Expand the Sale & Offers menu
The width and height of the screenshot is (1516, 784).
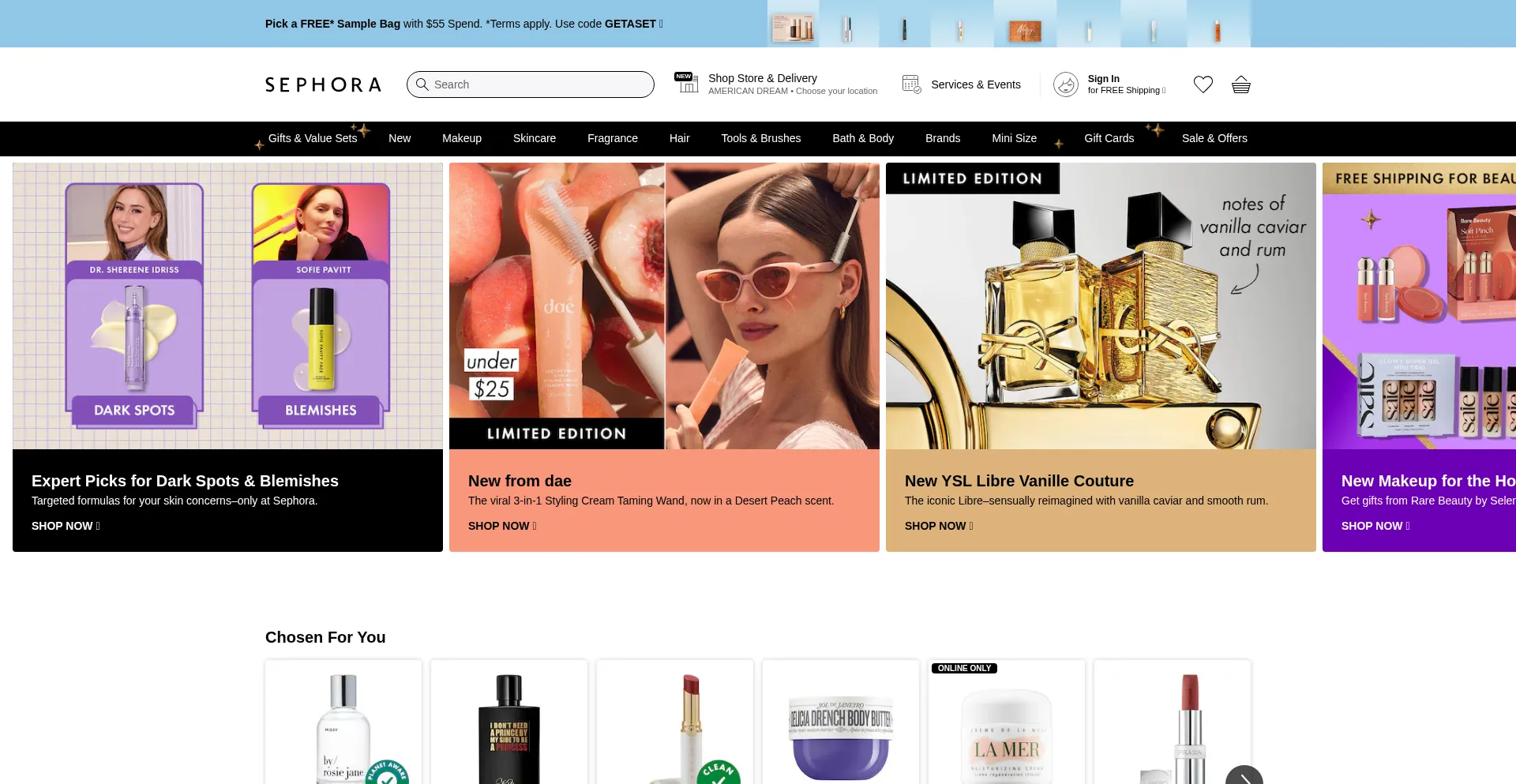click(1214, 138)
